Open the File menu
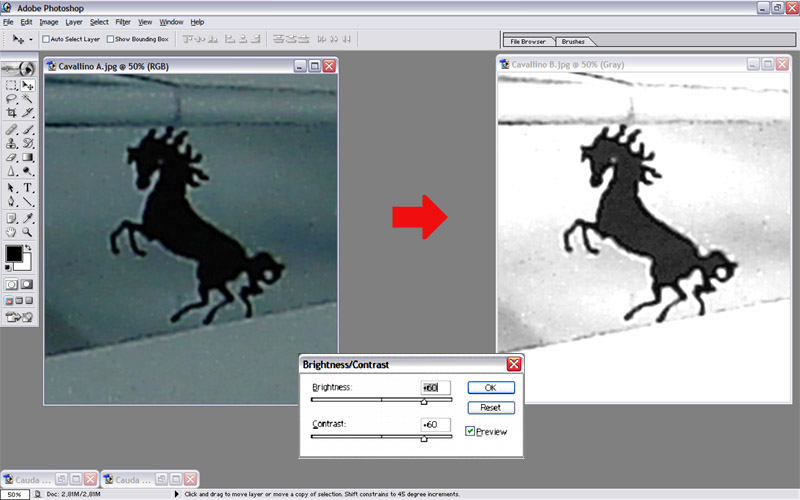The height and width of the screenshot is (500, 800). tap(8, 22)
